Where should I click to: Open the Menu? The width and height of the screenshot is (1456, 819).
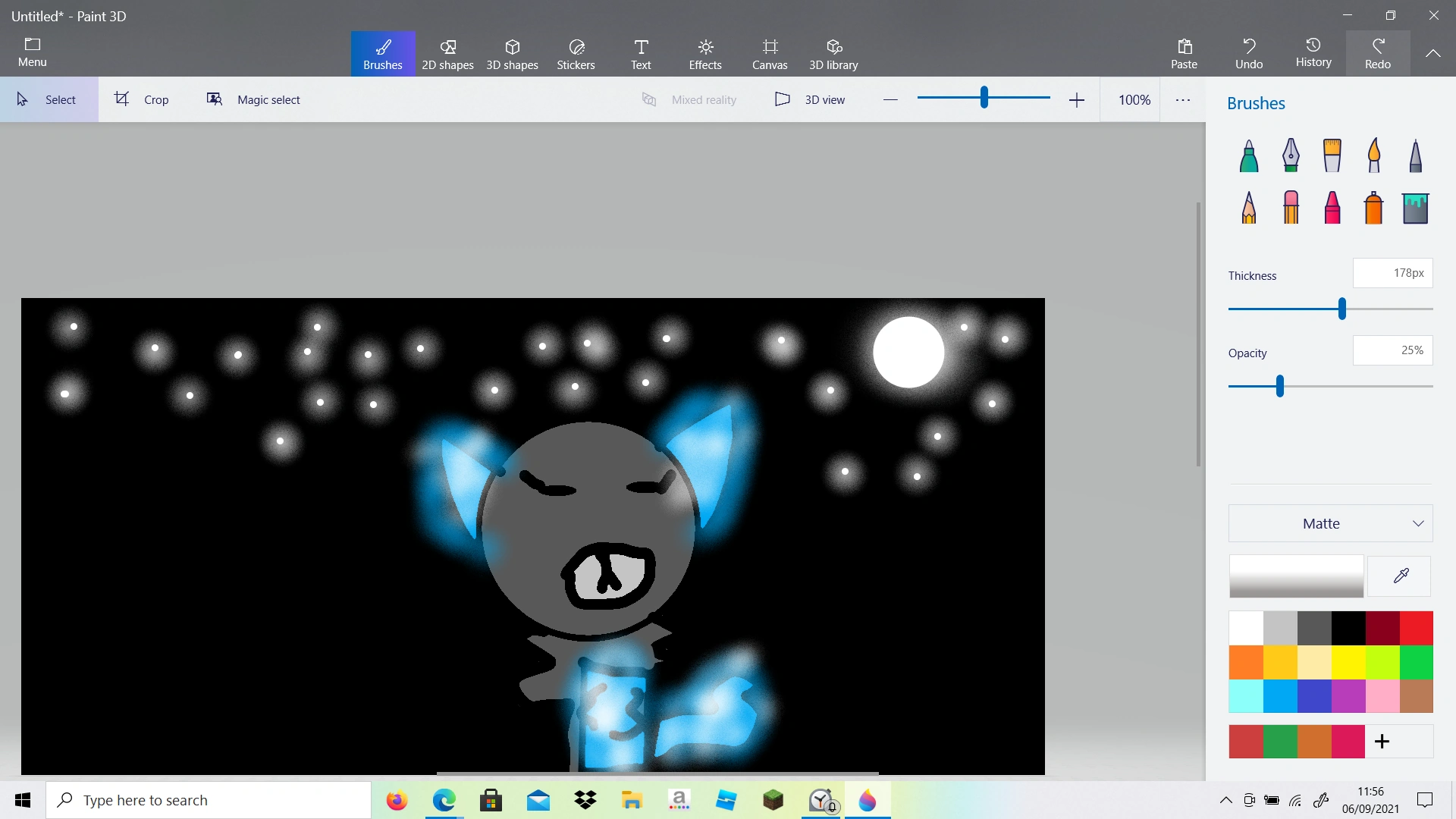click(x=31, y=52)
